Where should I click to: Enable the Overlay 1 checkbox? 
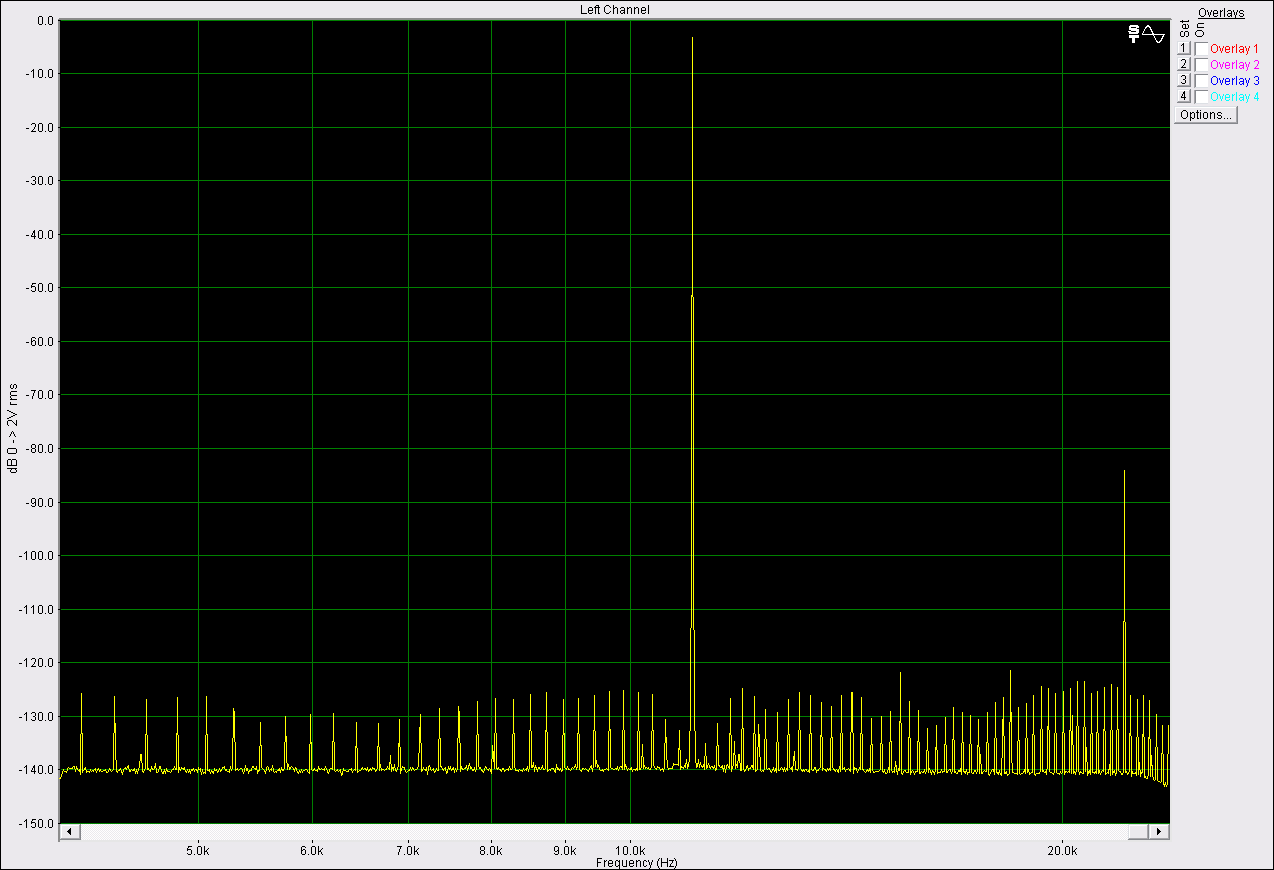pos(1201,49)
